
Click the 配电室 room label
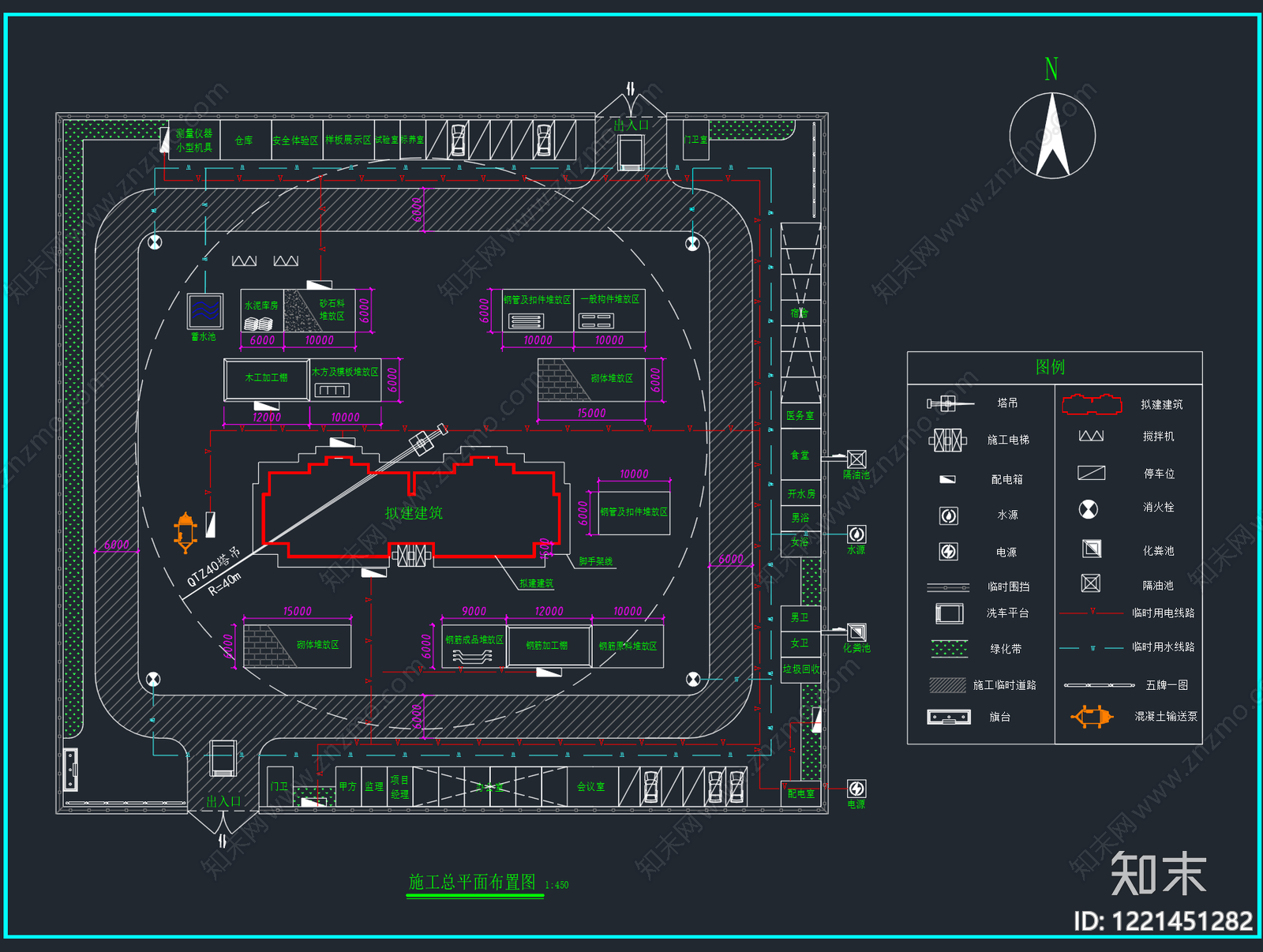point(800,794)
